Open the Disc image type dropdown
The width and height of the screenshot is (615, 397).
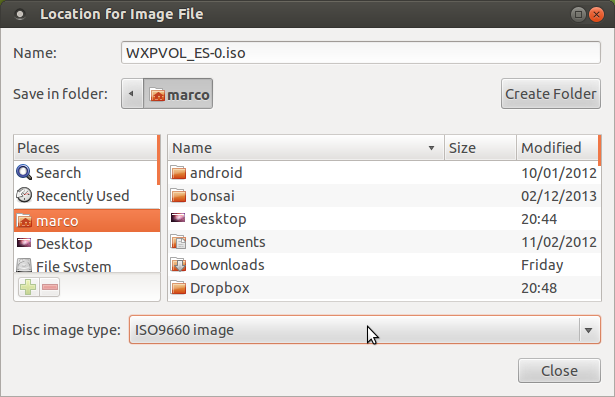click(365, 330)
